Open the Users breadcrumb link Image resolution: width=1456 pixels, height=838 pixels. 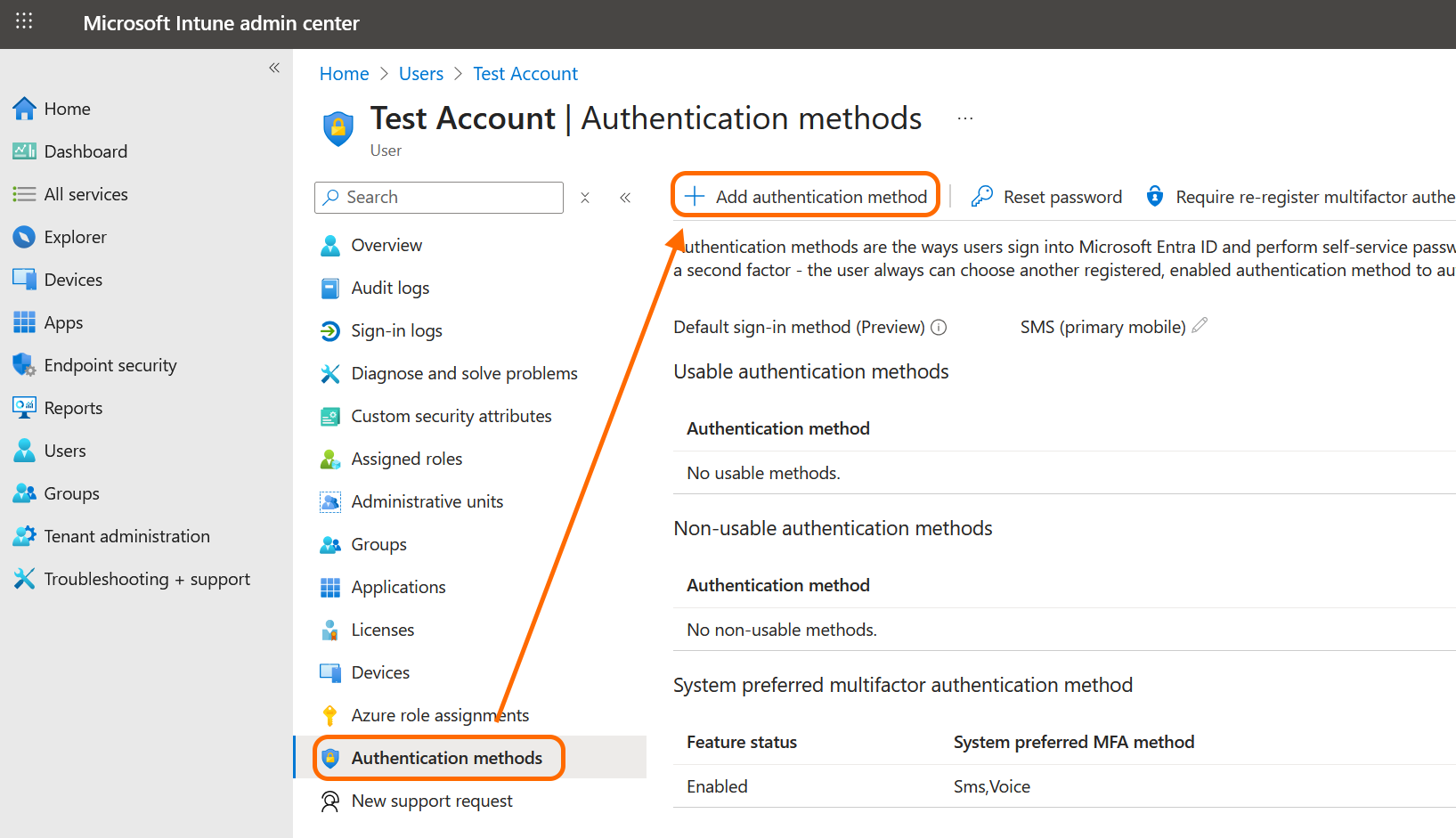[x=421, y=74]
